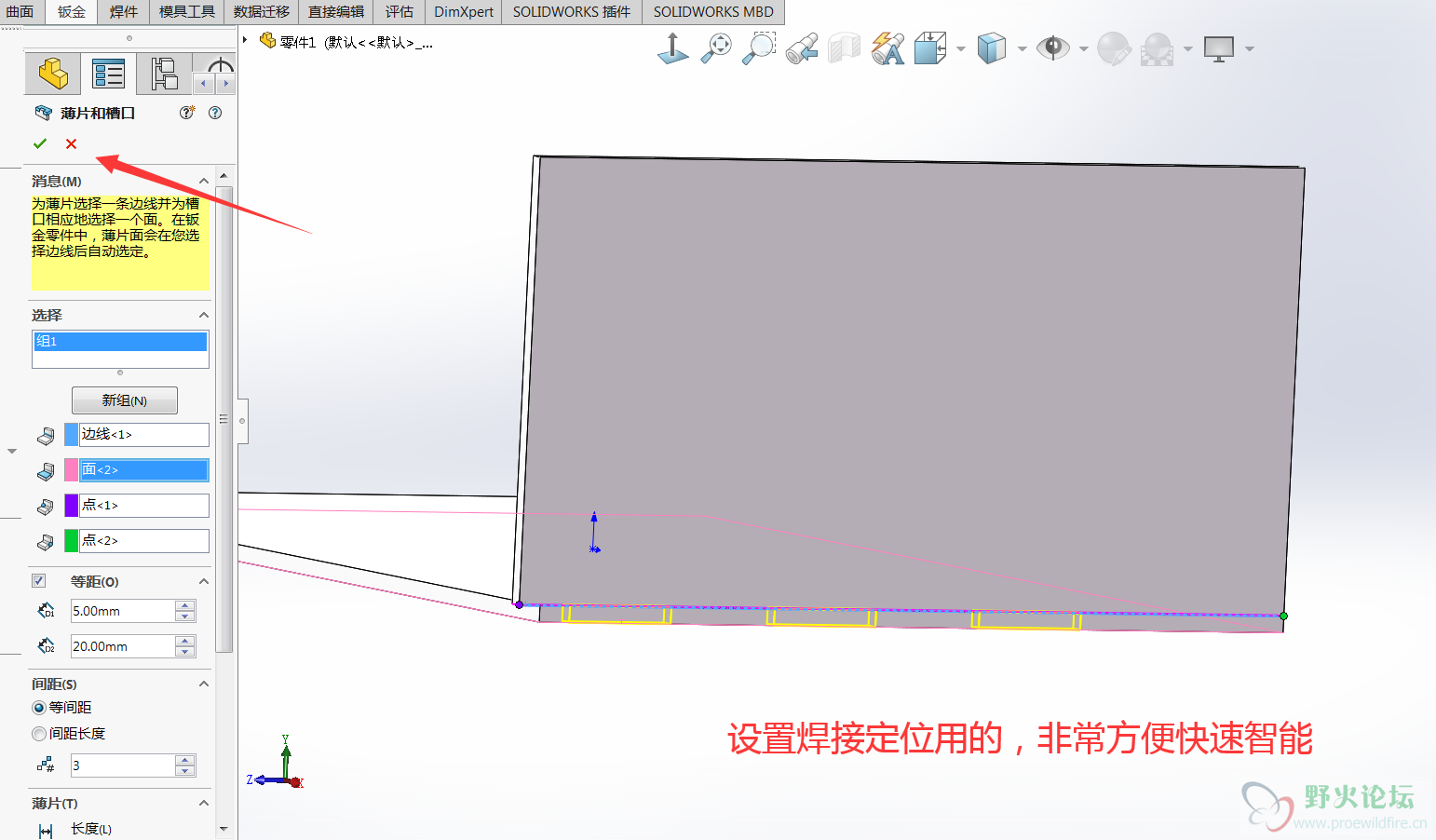Click the end point icon beside 点<2>
1436x840 pixels.
tap(45, 541)
